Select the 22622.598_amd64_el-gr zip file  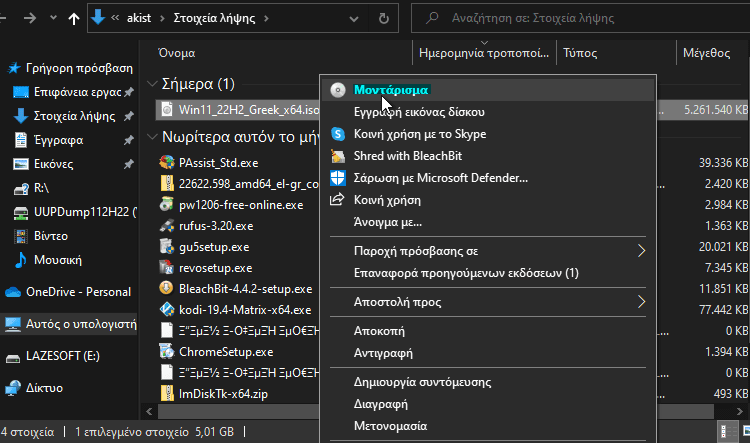point(249,184)
